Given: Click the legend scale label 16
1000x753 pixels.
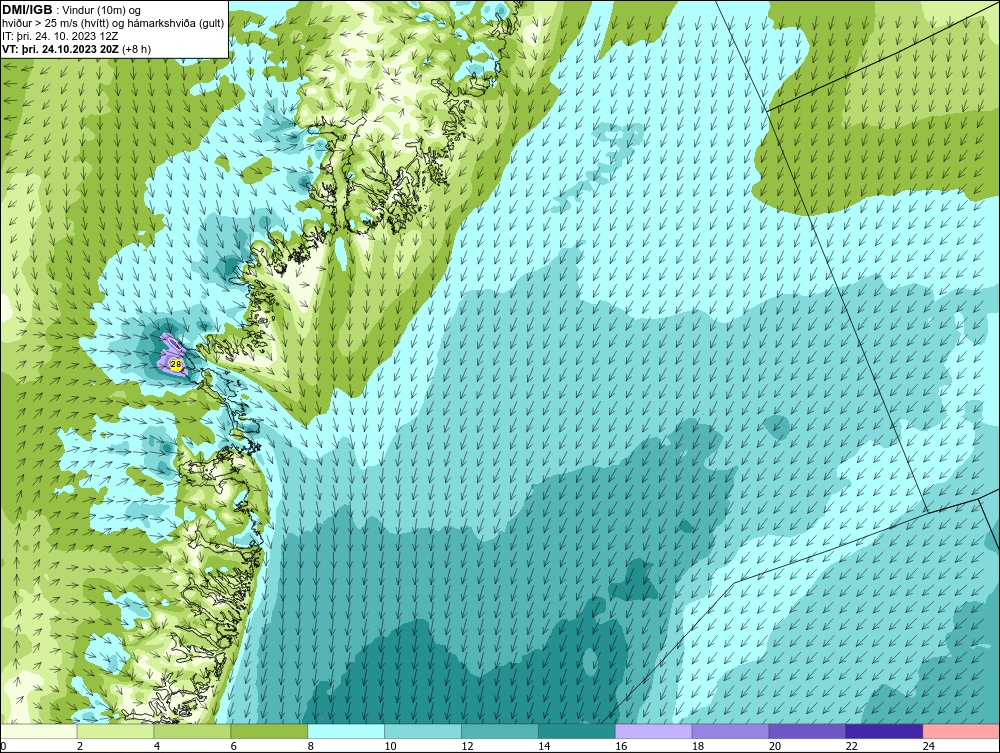Looking at the screenshot, I should coord(621,746).
